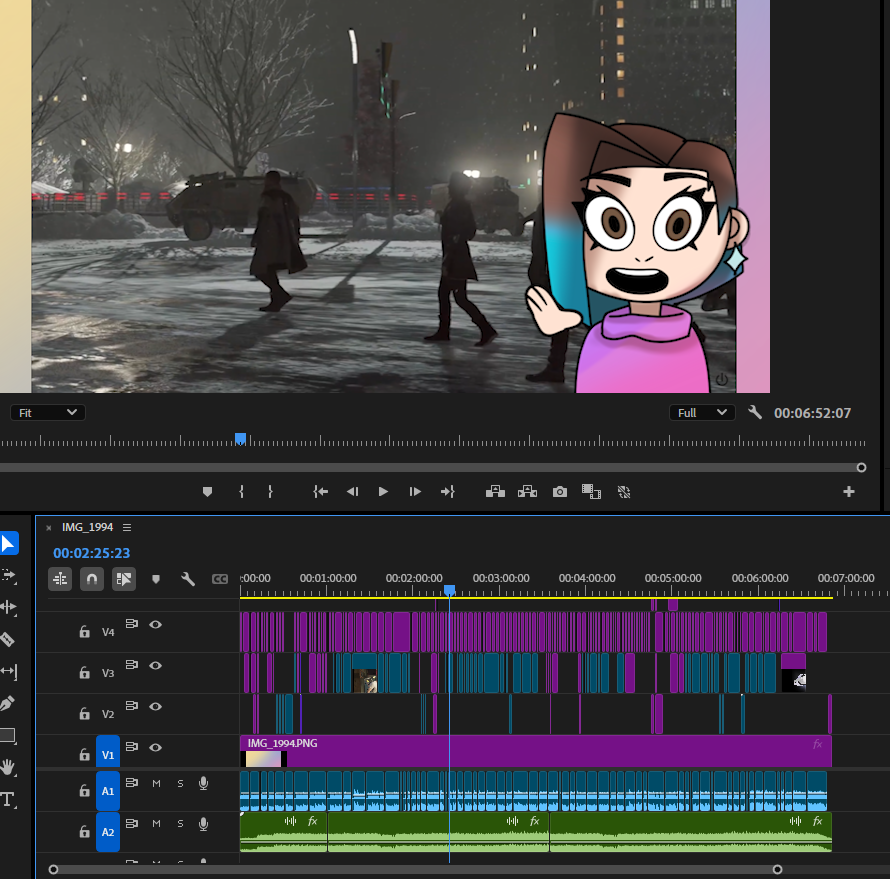Image resolution: width=890 pixels, height=879 pixels.
Task: Click the program monitor playhead marker
Action: 241,439
